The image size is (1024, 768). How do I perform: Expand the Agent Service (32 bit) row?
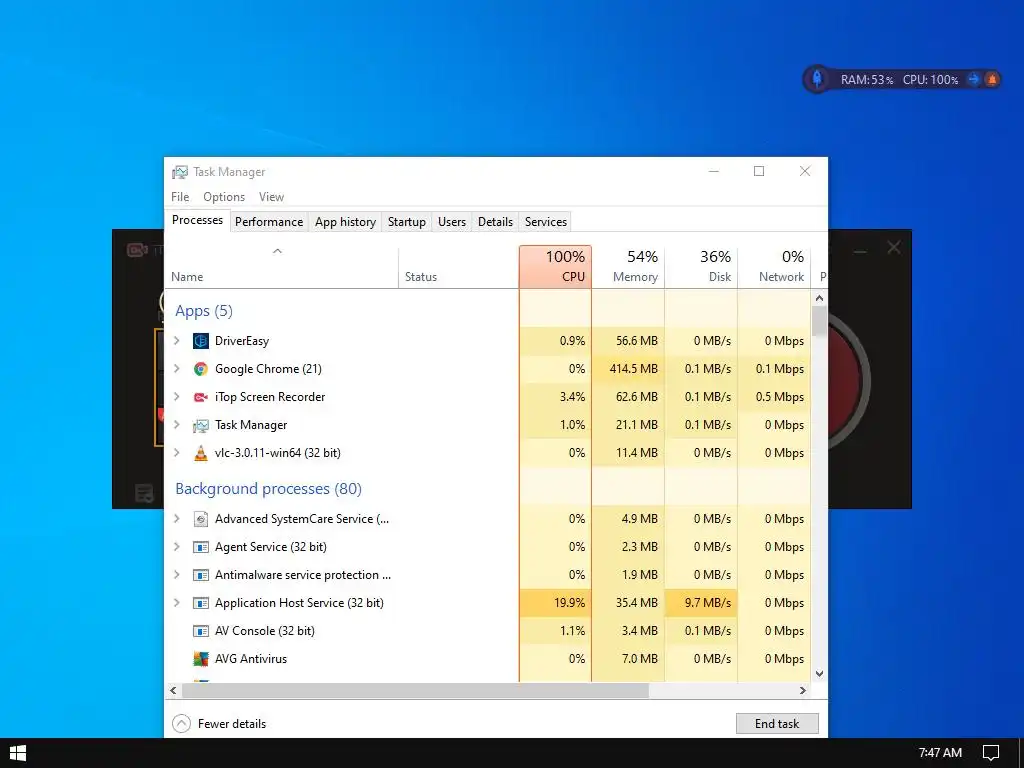click(x=176, y=547)
